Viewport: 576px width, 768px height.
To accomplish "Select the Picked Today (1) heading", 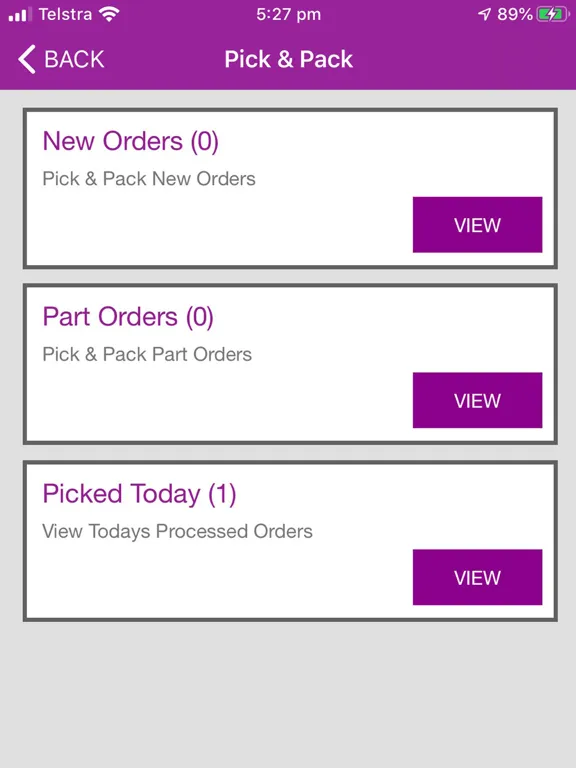I will pyautogui.click(x=139, y=494).
